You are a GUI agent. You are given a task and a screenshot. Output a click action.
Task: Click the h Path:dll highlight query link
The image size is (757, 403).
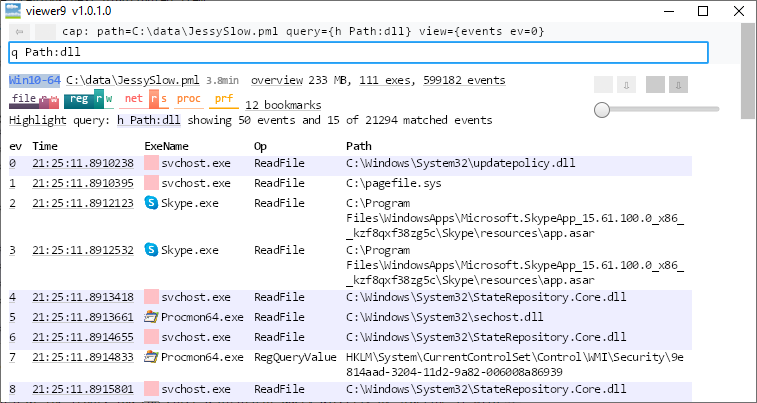[148, 120]
